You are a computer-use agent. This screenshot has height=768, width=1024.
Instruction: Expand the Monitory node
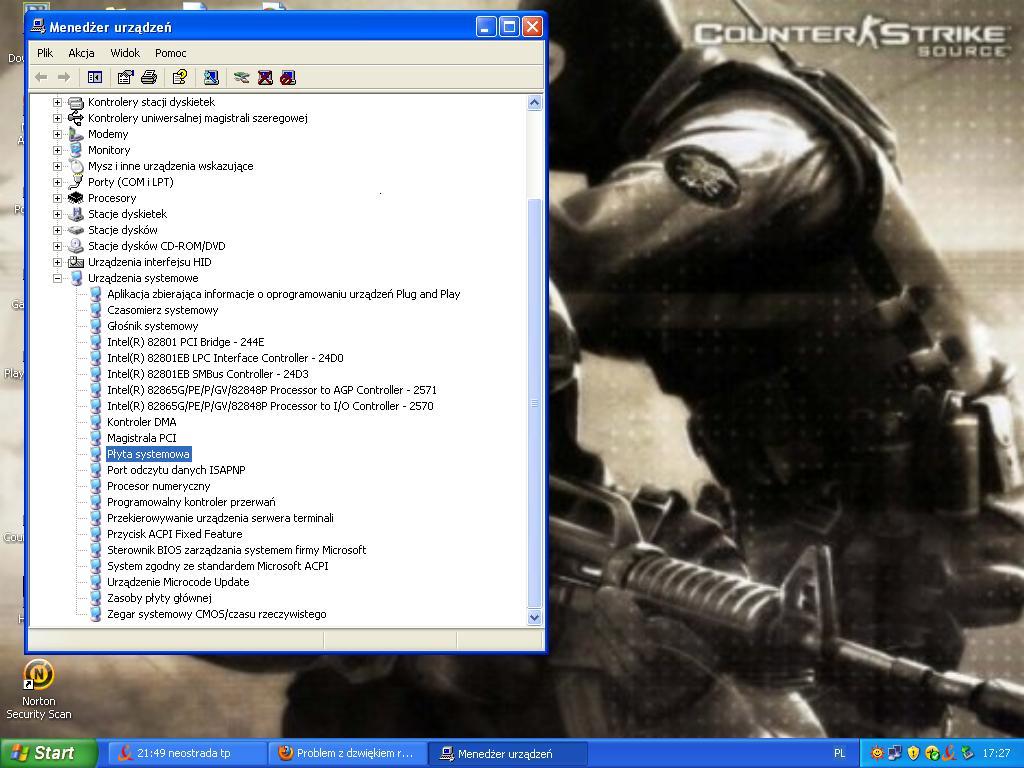click(57, 150)
